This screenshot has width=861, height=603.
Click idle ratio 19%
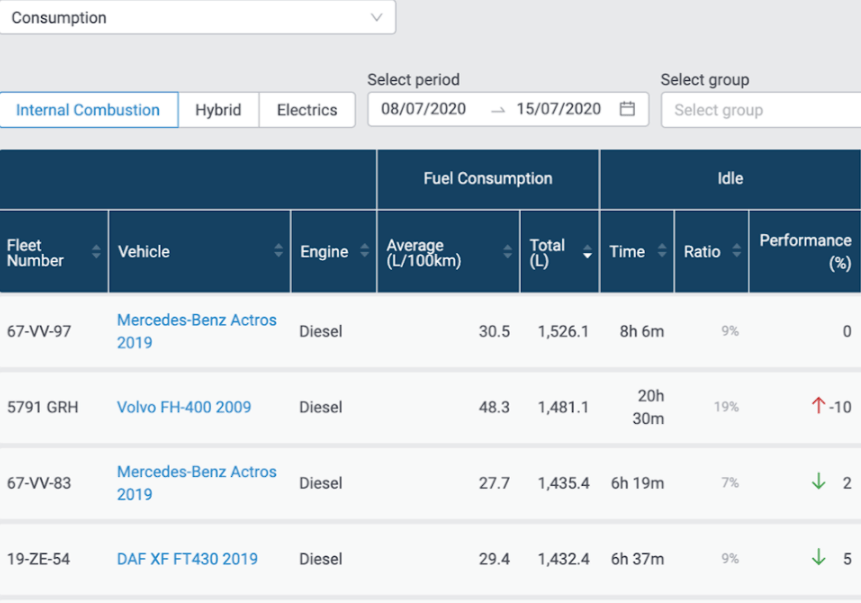click(726, 407)
